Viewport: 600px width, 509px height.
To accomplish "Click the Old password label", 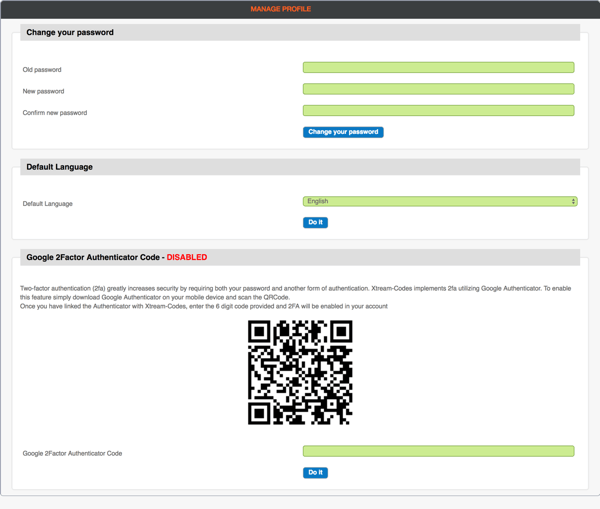I will click(x=42, y=70).
